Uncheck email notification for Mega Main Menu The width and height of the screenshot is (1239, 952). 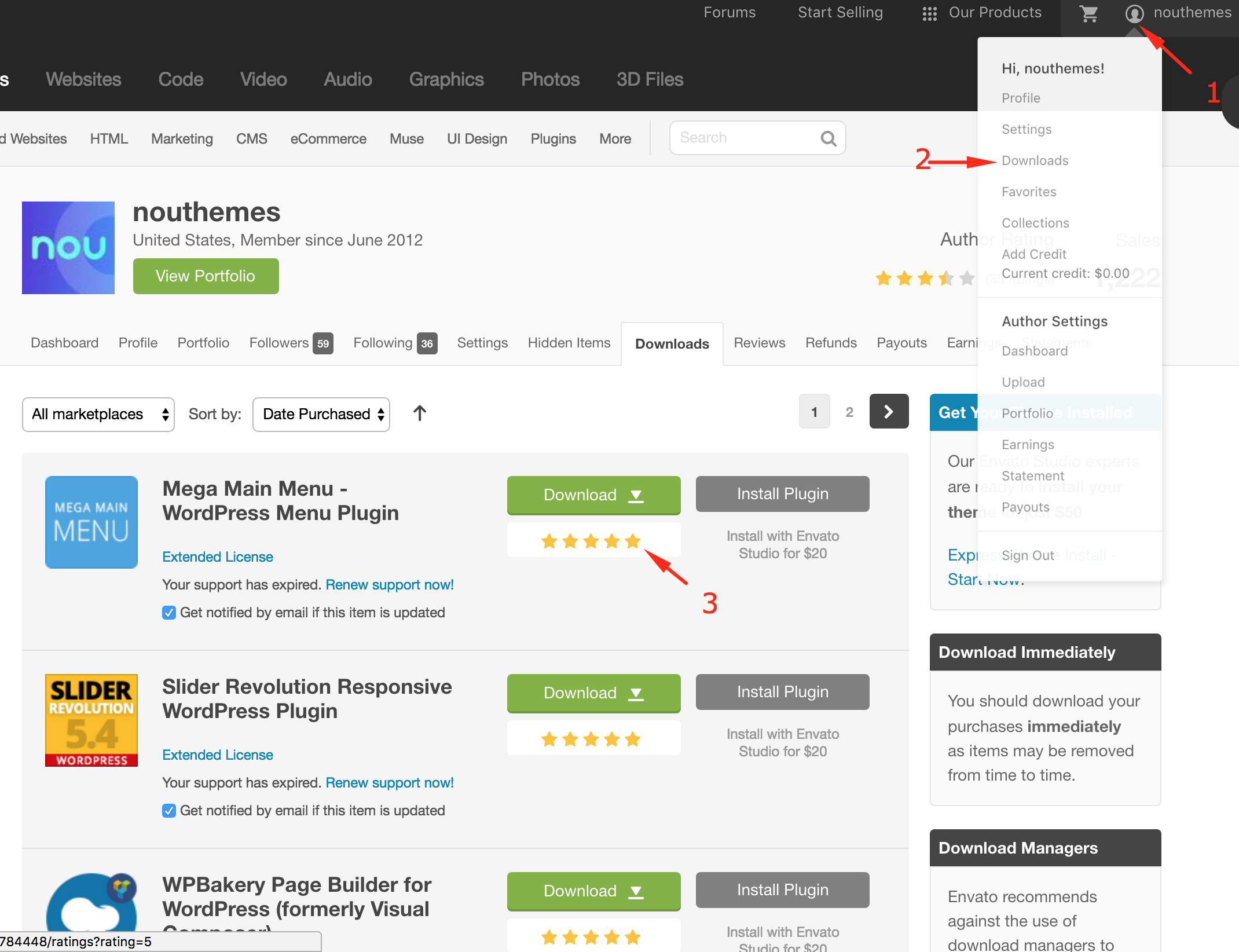pyautogui.click(x=169, y=613)
